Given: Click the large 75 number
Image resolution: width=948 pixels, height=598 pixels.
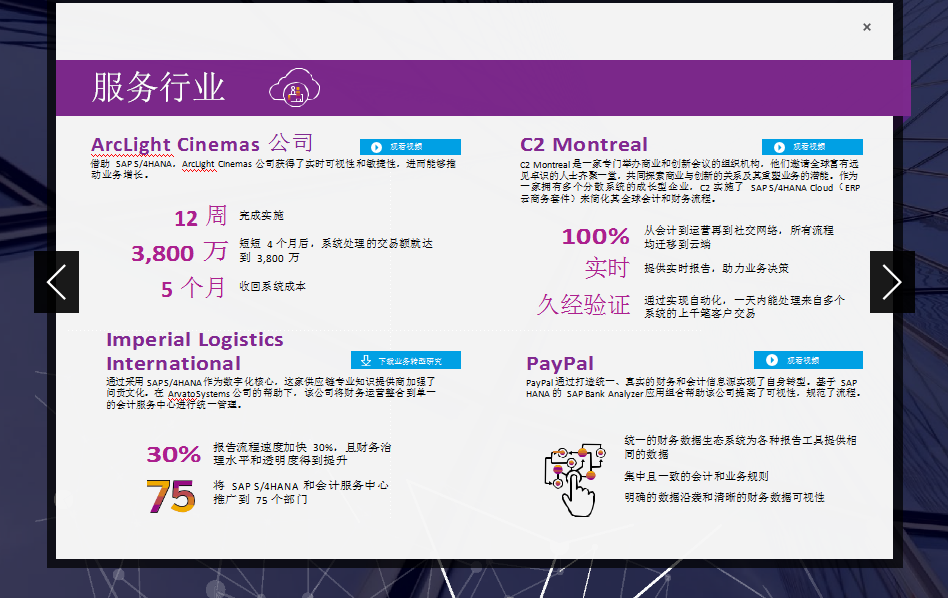Looking at the screenshot, I should coord(171,496).
